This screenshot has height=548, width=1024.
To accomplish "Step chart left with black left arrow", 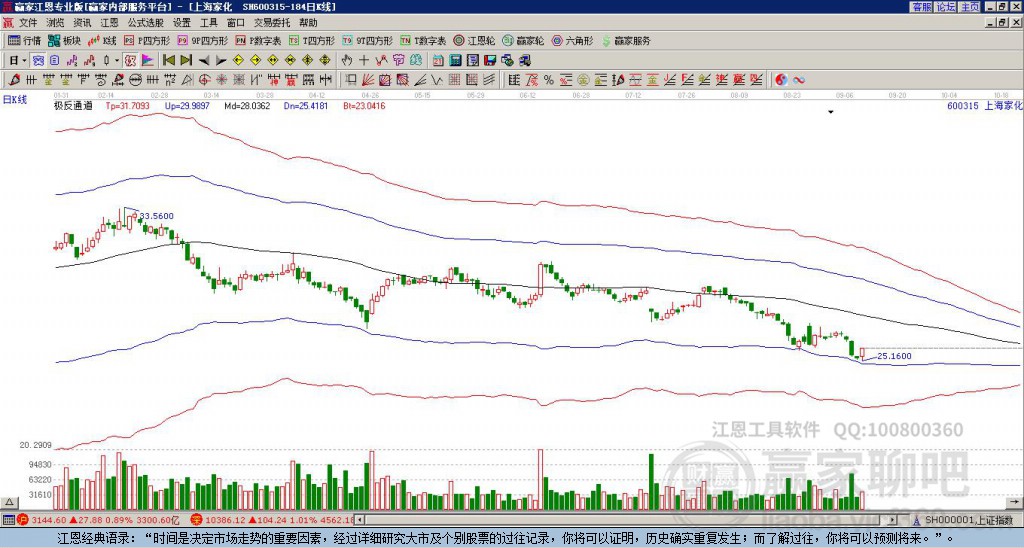I will (204, 61).
